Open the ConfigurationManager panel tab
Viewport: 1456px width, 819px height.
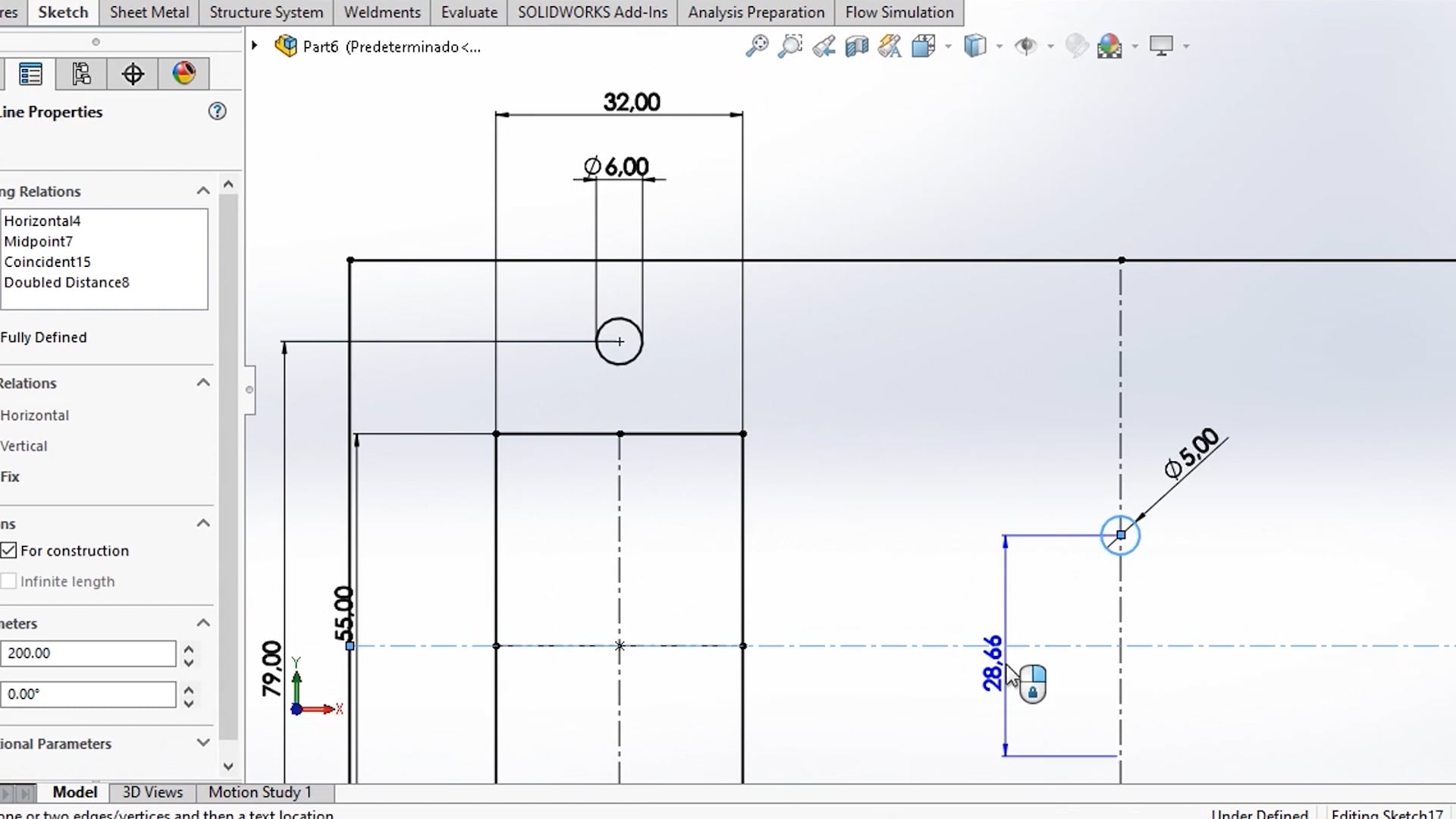click(x=80, y=74)
